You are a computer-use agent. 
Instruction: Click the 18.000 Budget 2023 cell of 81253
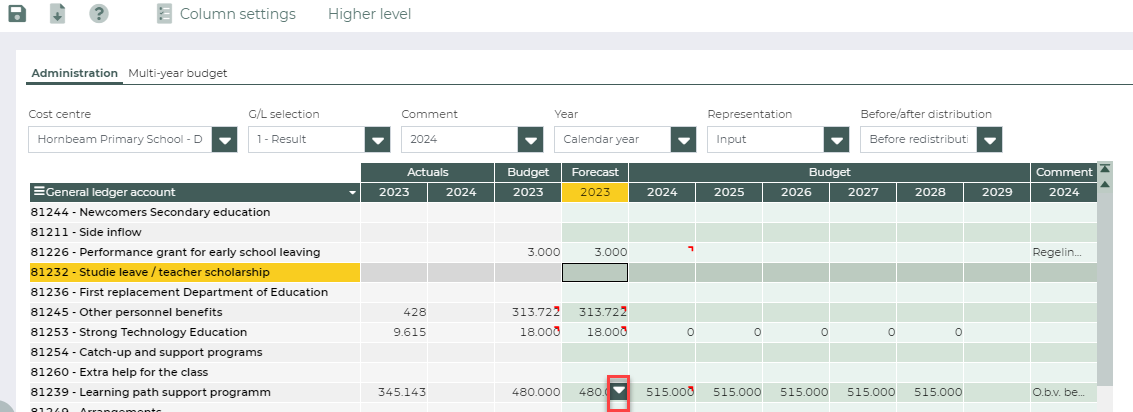527,332
